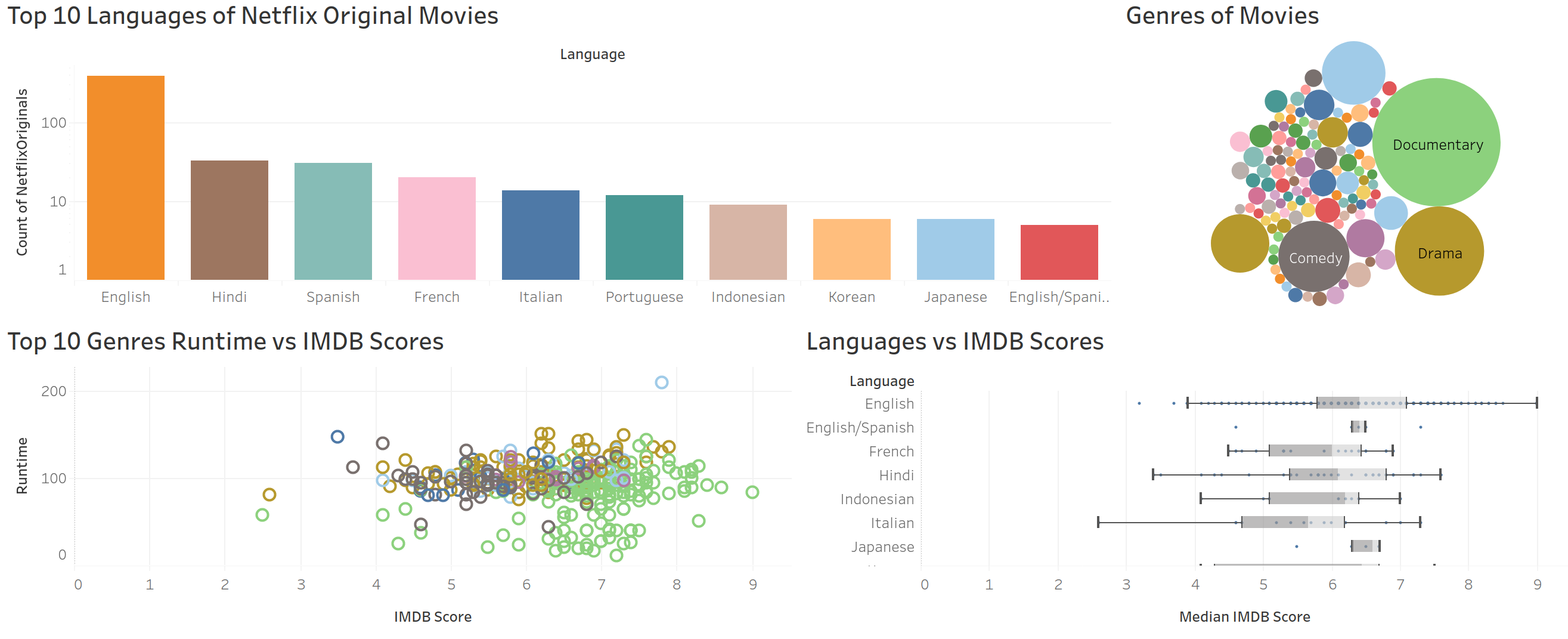1568x639 pixels.
Task: Click the English/Spanish box plot box
Action: pyautogui.click(x=1359, y=427)
